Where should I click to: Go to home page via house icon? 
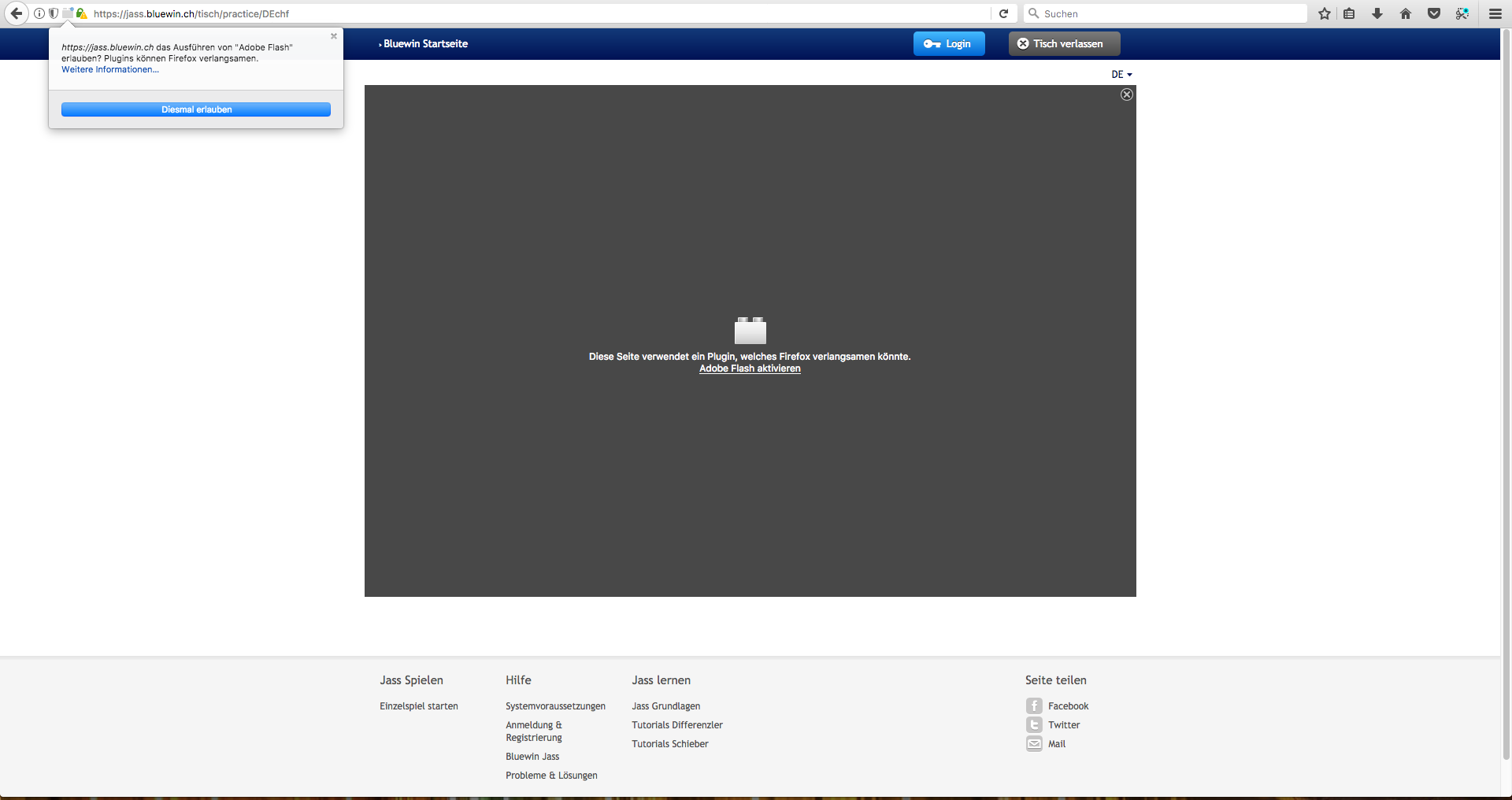pos(1406,13)
